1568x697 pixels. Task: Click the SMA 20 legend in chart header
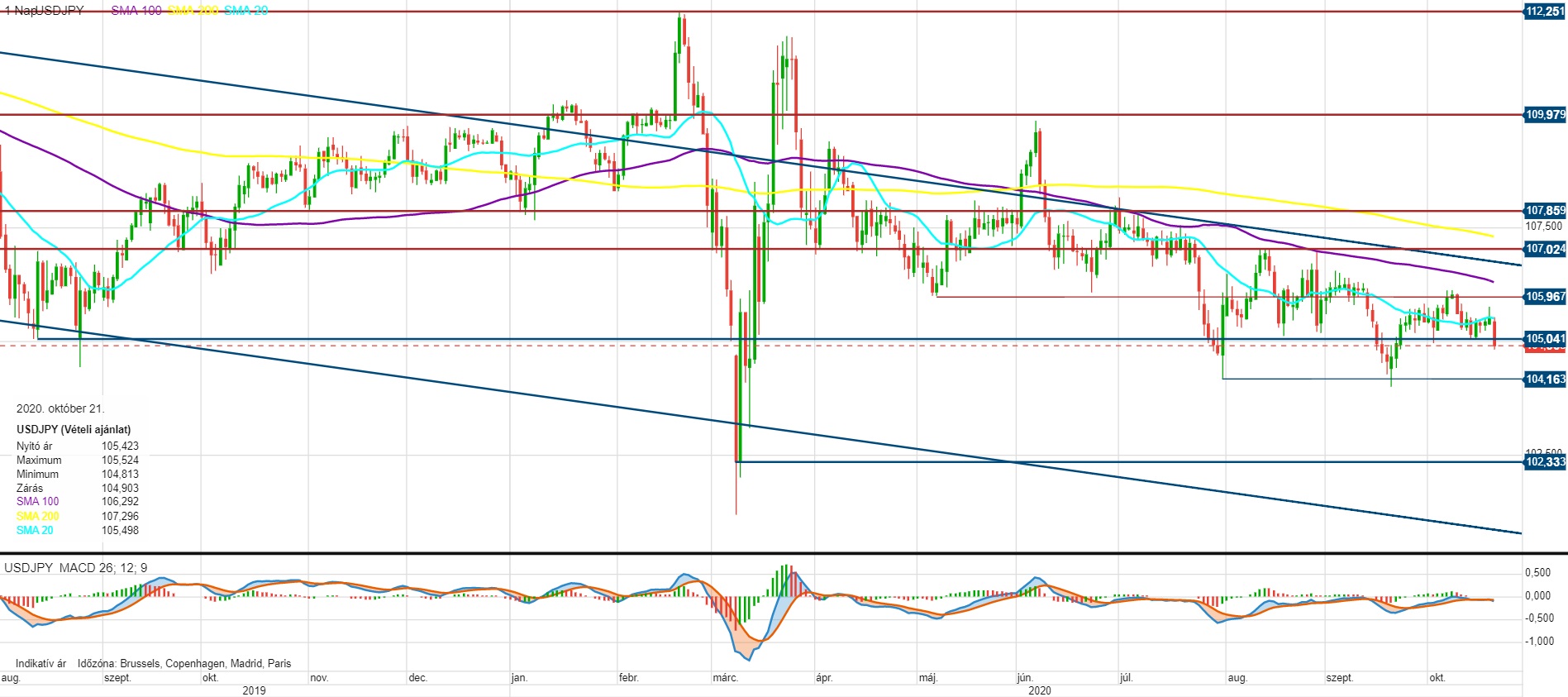[245, 11]
